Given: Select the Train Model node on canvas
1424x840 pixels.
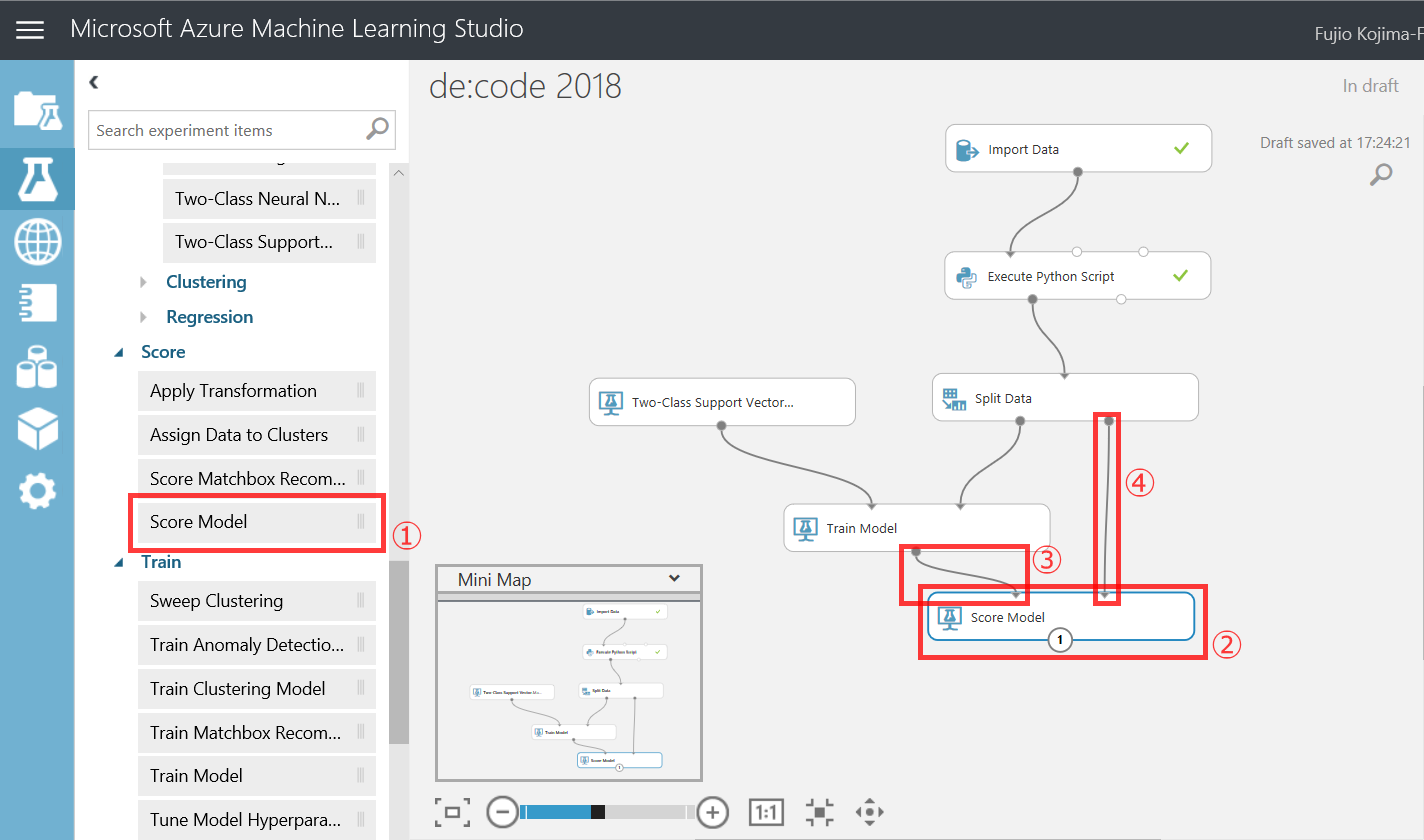Looking at the screenshot, I should click(916, 528).
